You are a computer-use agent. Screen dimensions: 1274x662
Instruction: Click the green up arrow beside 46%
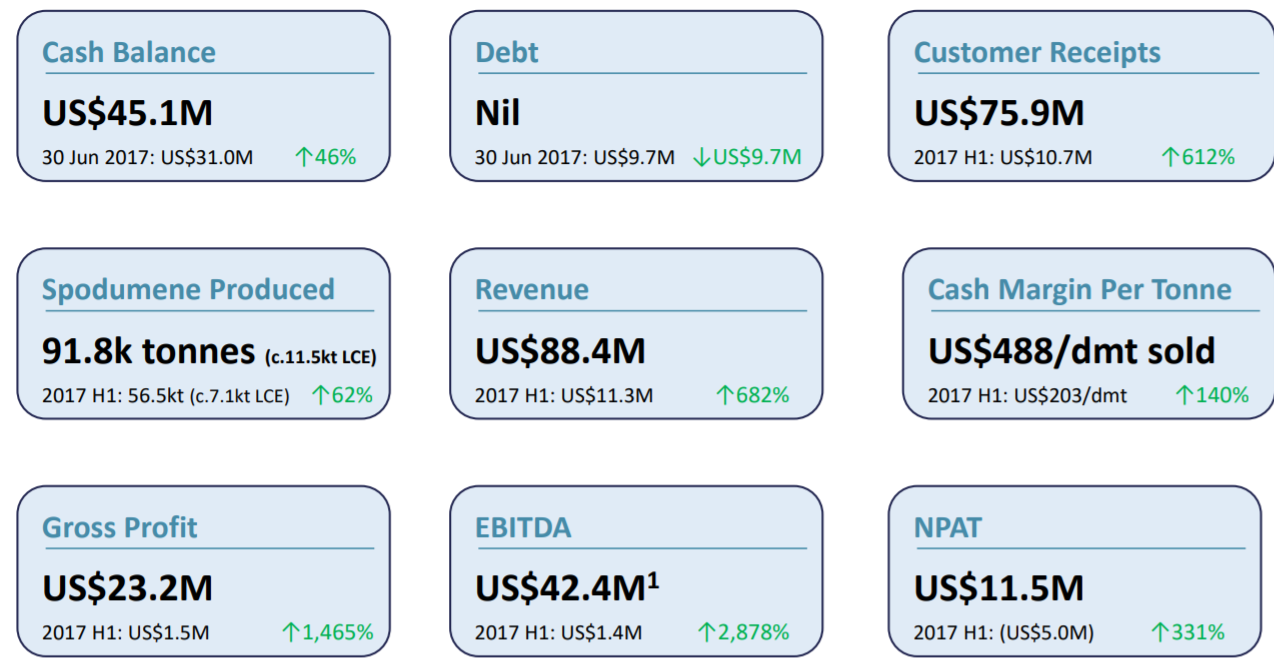coord(304,157)
